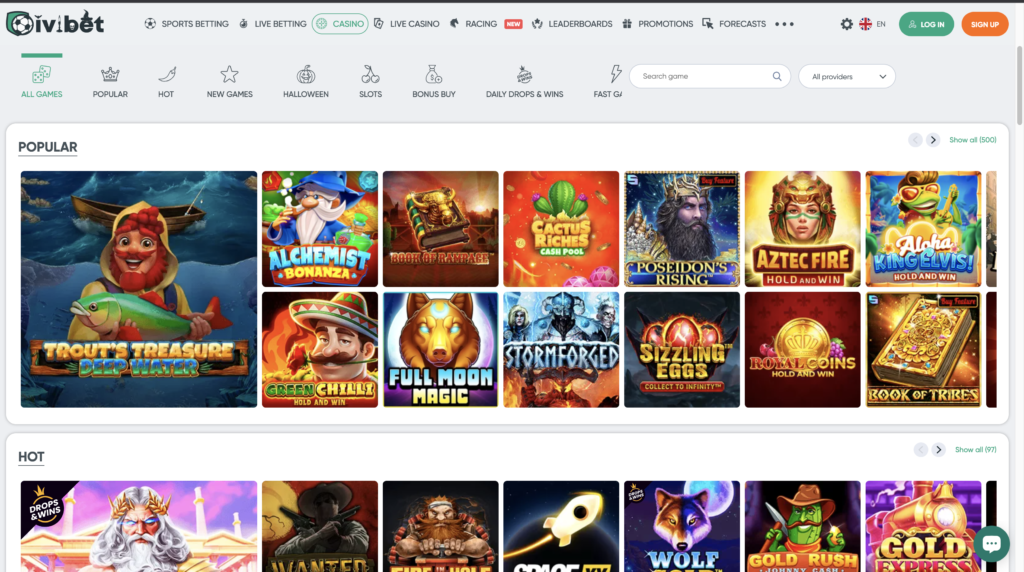Screen dimensions: 1024x572
Task: Select the All Games dice icon
Action: pos(41,74)
